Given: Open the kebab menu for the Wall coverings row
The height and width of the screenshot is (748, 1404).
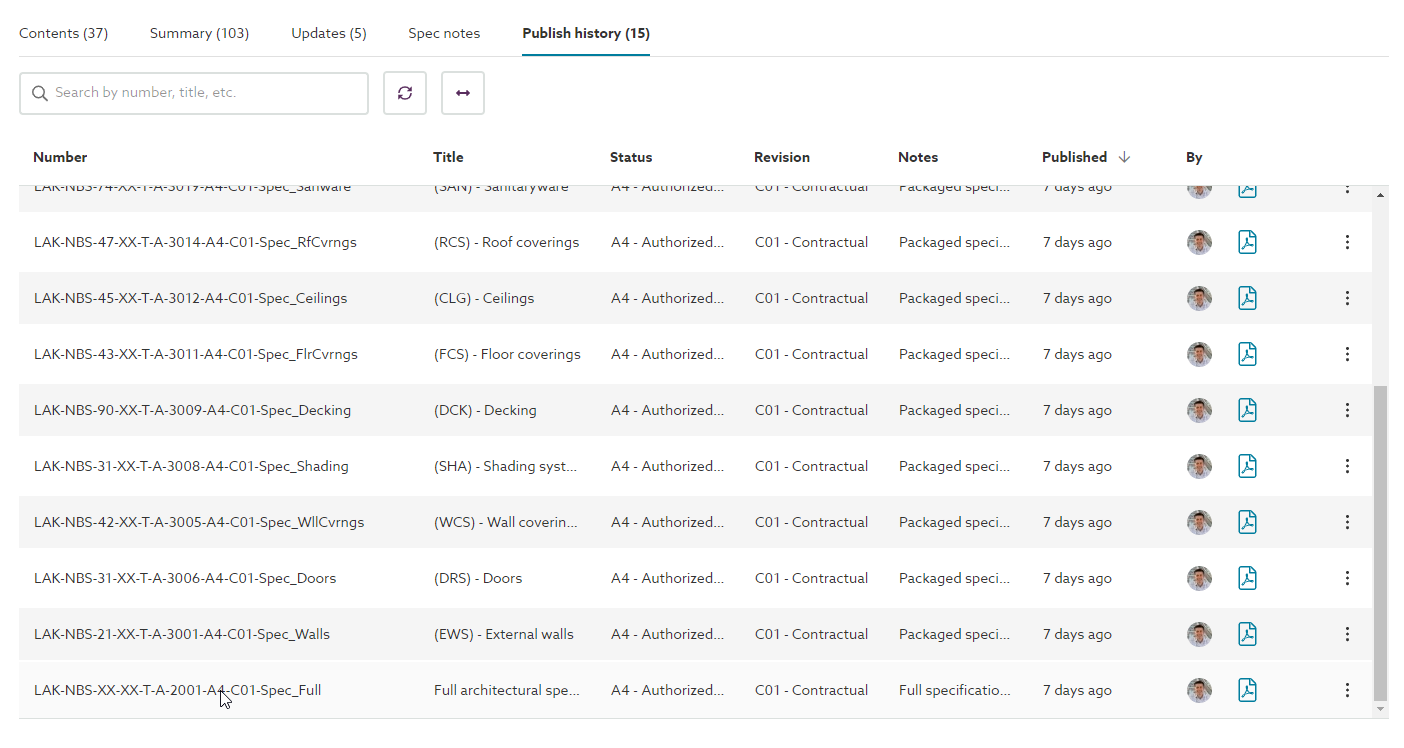Looking at the screenshot, I should click(1347, 522).
